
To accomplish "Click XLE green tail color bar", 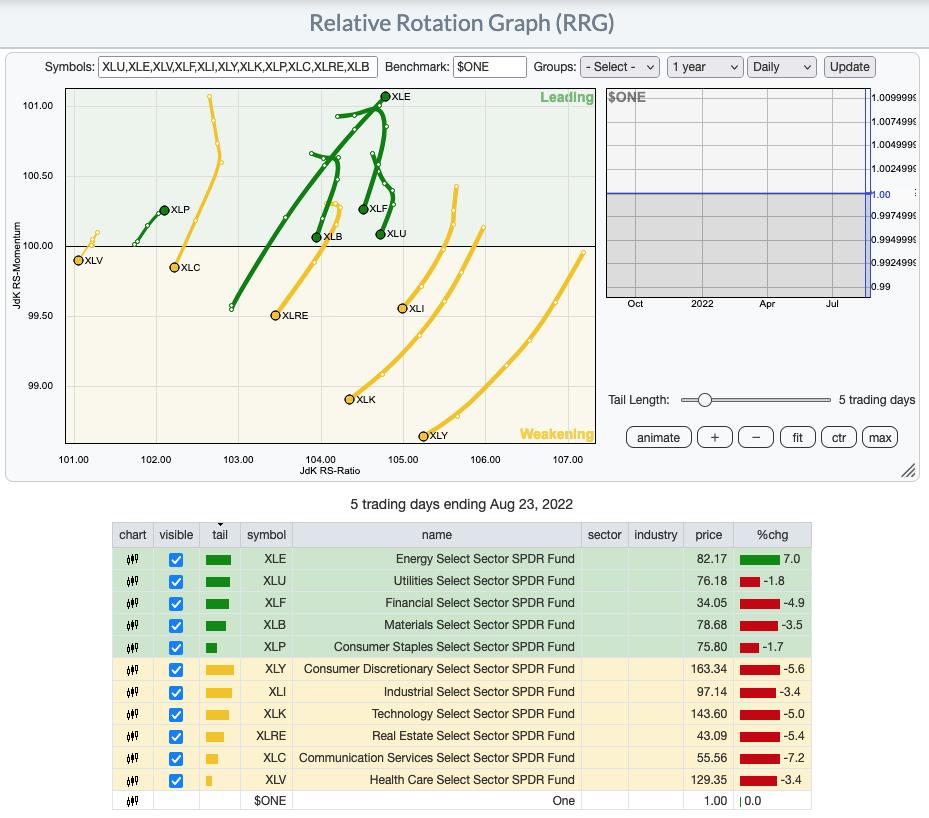I will coord(219,560).
